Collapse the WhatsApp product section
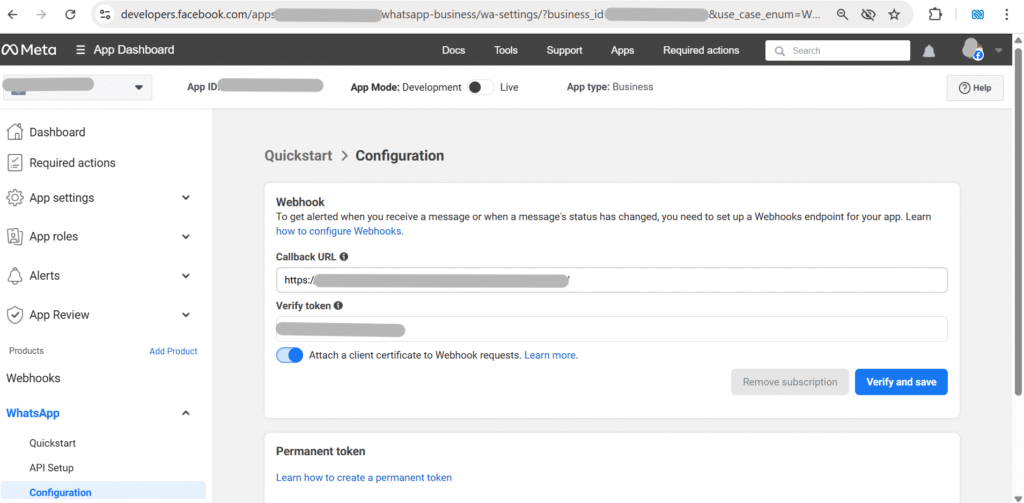This screenshot has width=1024, height=503. click(x=185, y=413)
